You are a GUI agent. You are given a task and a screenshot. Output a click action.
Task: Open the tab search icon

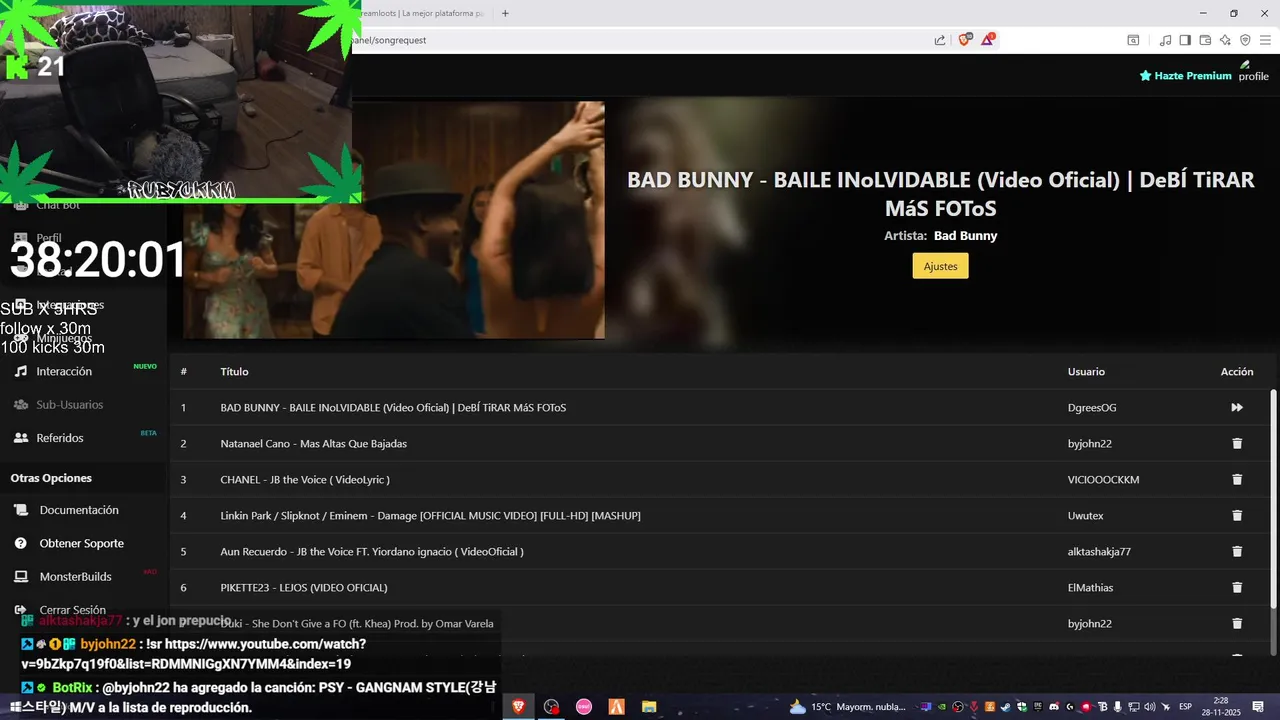point(1133,40)
